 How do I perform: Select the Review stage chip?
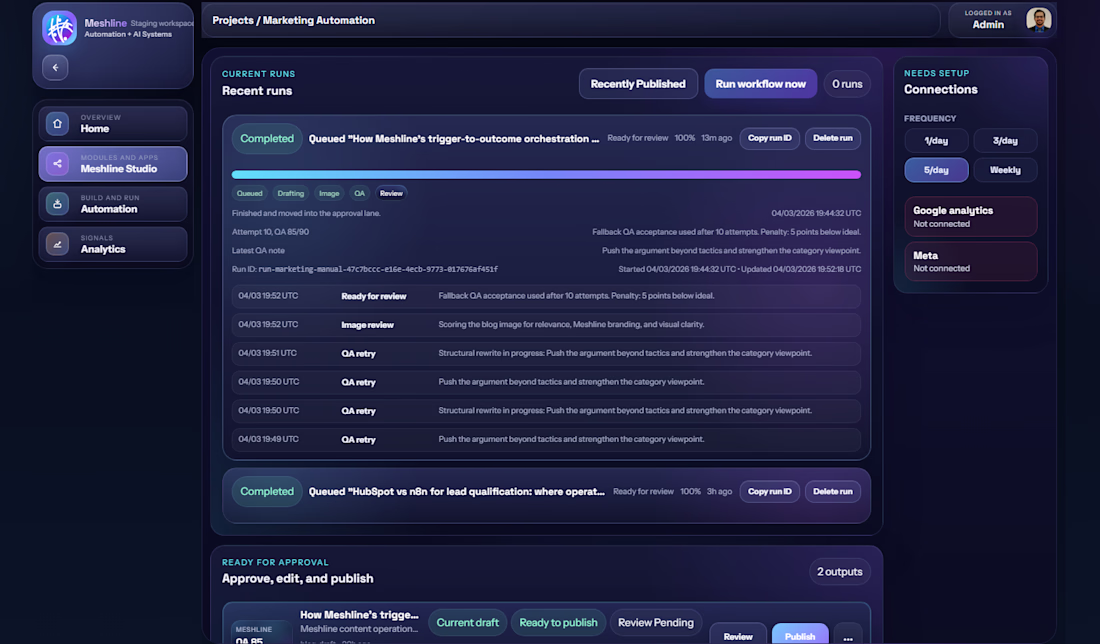click(391, 193)
